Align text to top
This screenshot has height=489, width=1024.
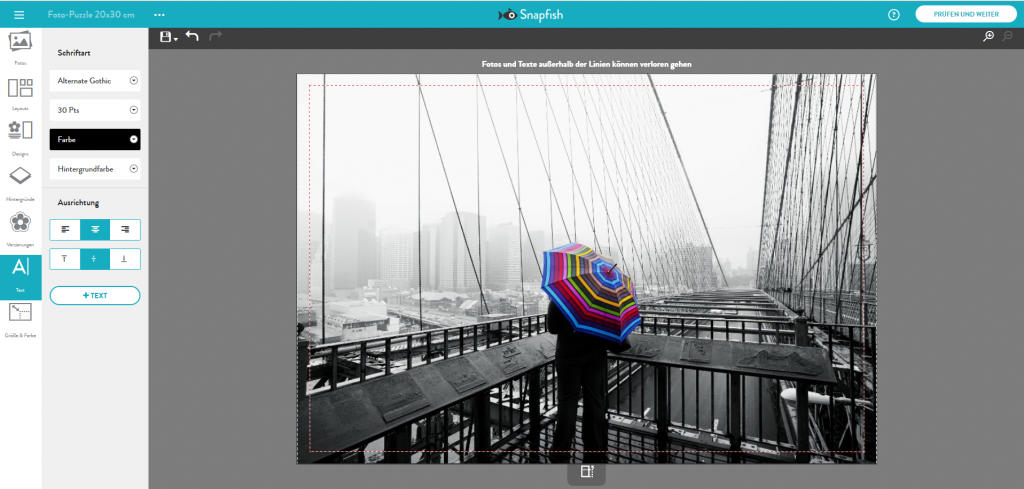[x=65, y=259]
